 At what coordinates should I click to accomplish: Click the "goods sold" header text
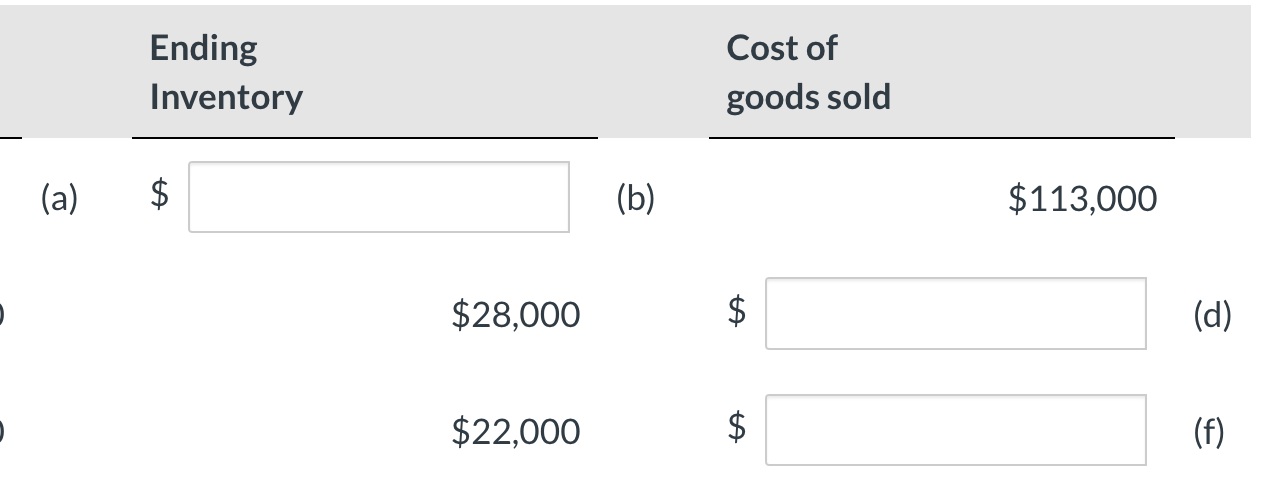tap(808, 97)
